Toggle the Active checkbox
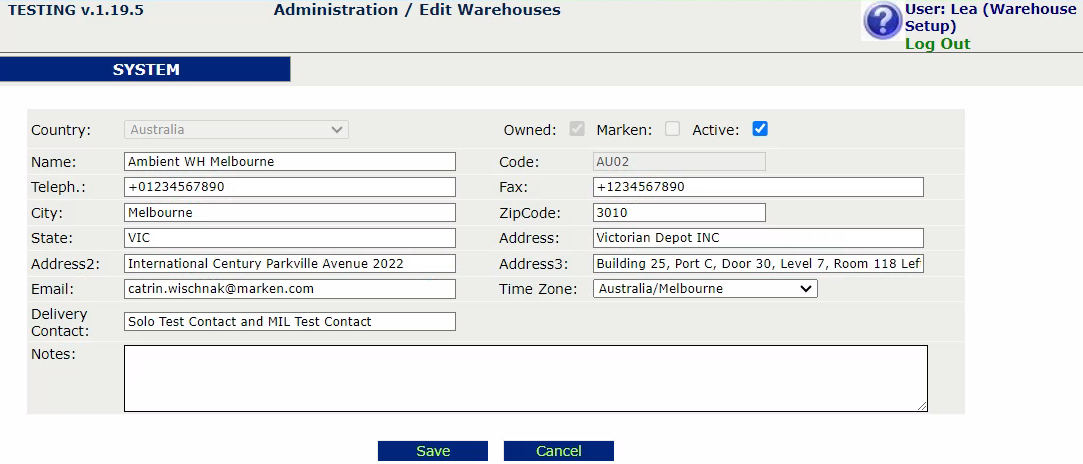 pyautogui.click(x=760, y=129)
